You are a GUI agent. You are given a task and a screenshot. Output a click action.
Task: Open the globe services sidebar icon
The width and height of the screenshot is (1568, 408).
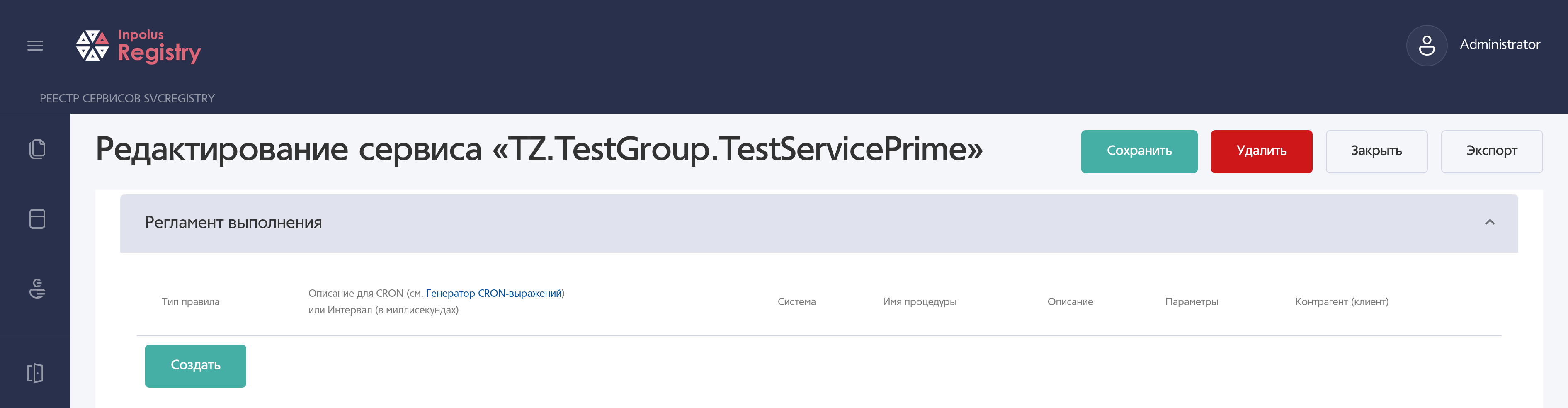point(37,288)
